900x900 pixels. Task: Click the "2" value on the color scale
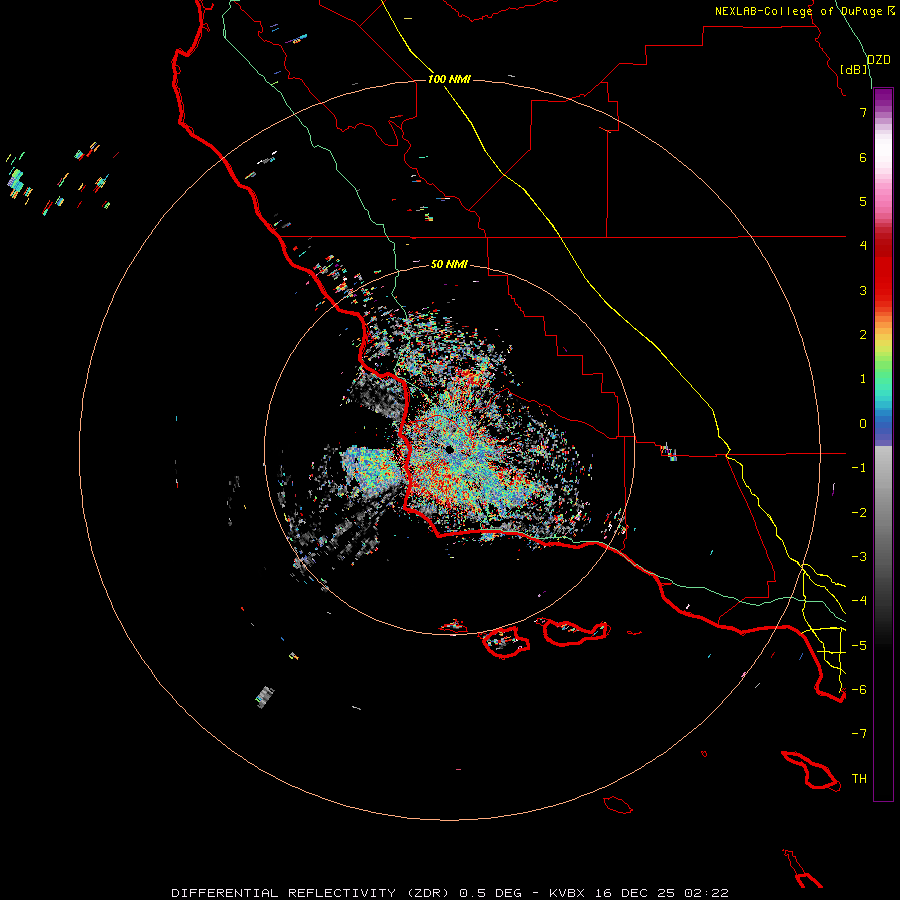click(863, 335)
